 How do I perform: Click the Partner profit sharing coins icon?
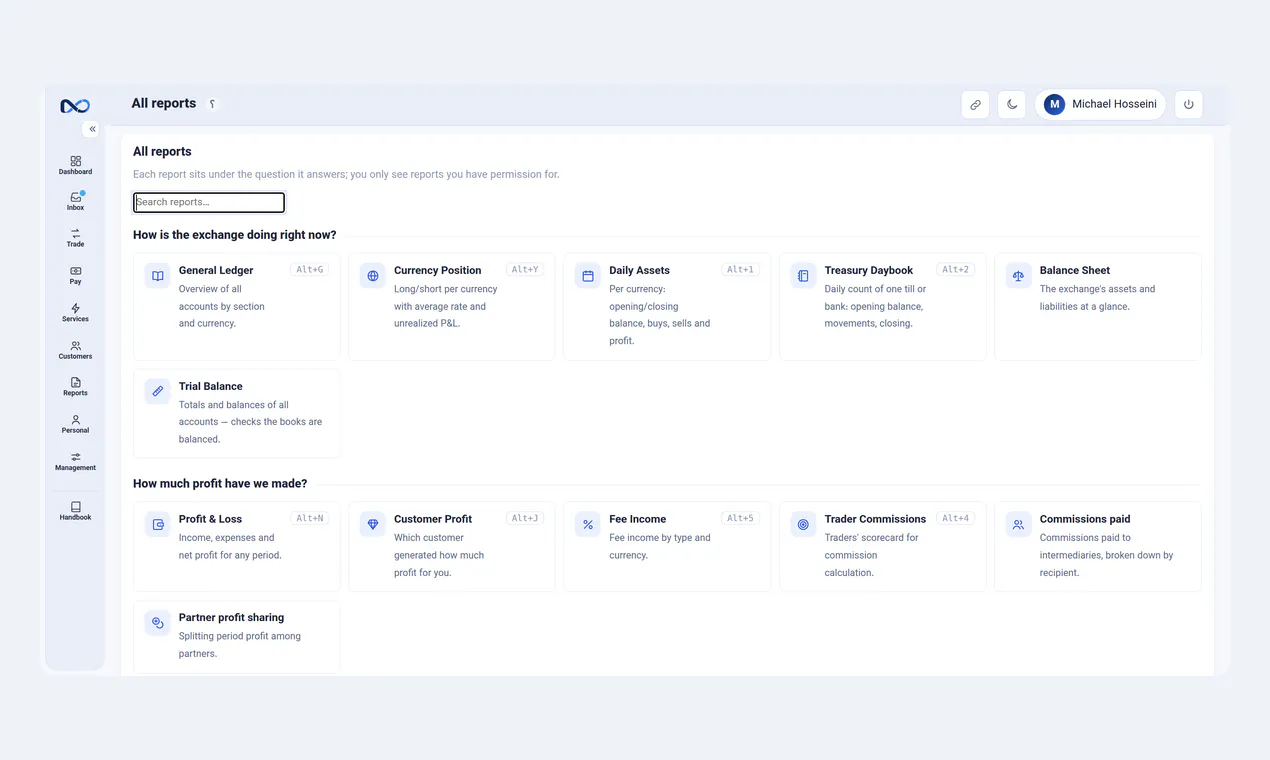click(x=157, y=623)
